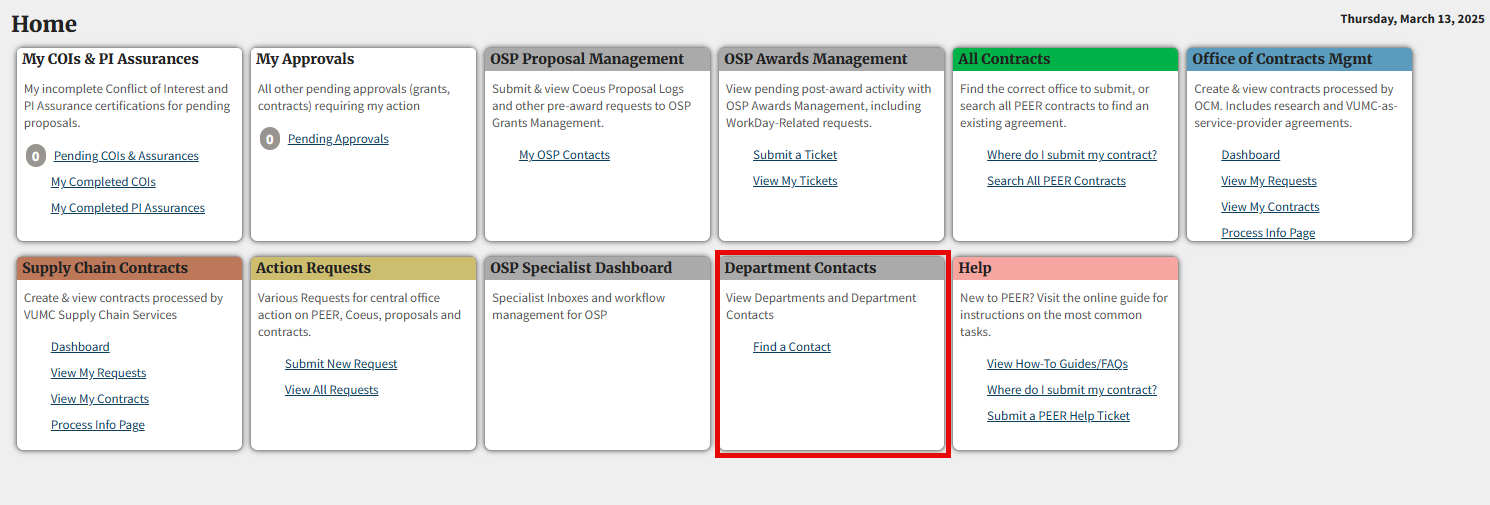
Task: Click the My COIs & PI Assurances header
Action: [x=130, y=59]
